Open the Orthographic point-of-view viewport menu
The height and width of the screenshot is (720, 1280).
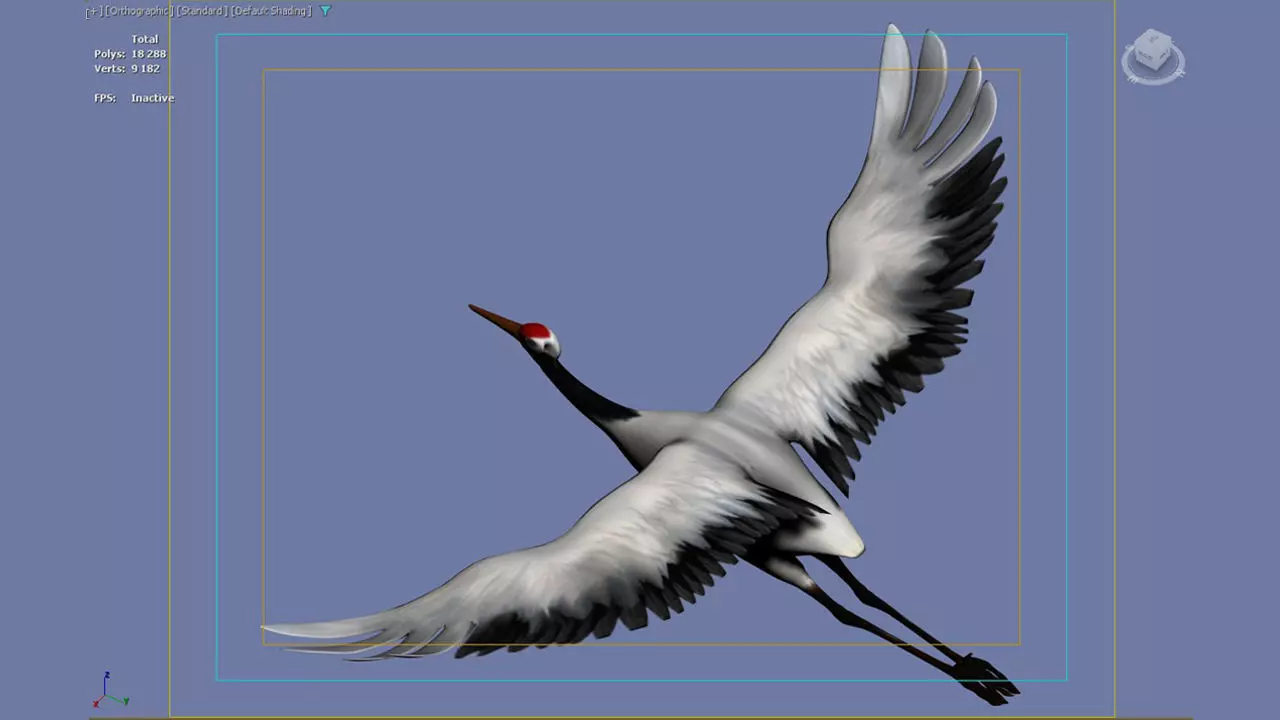139,11
